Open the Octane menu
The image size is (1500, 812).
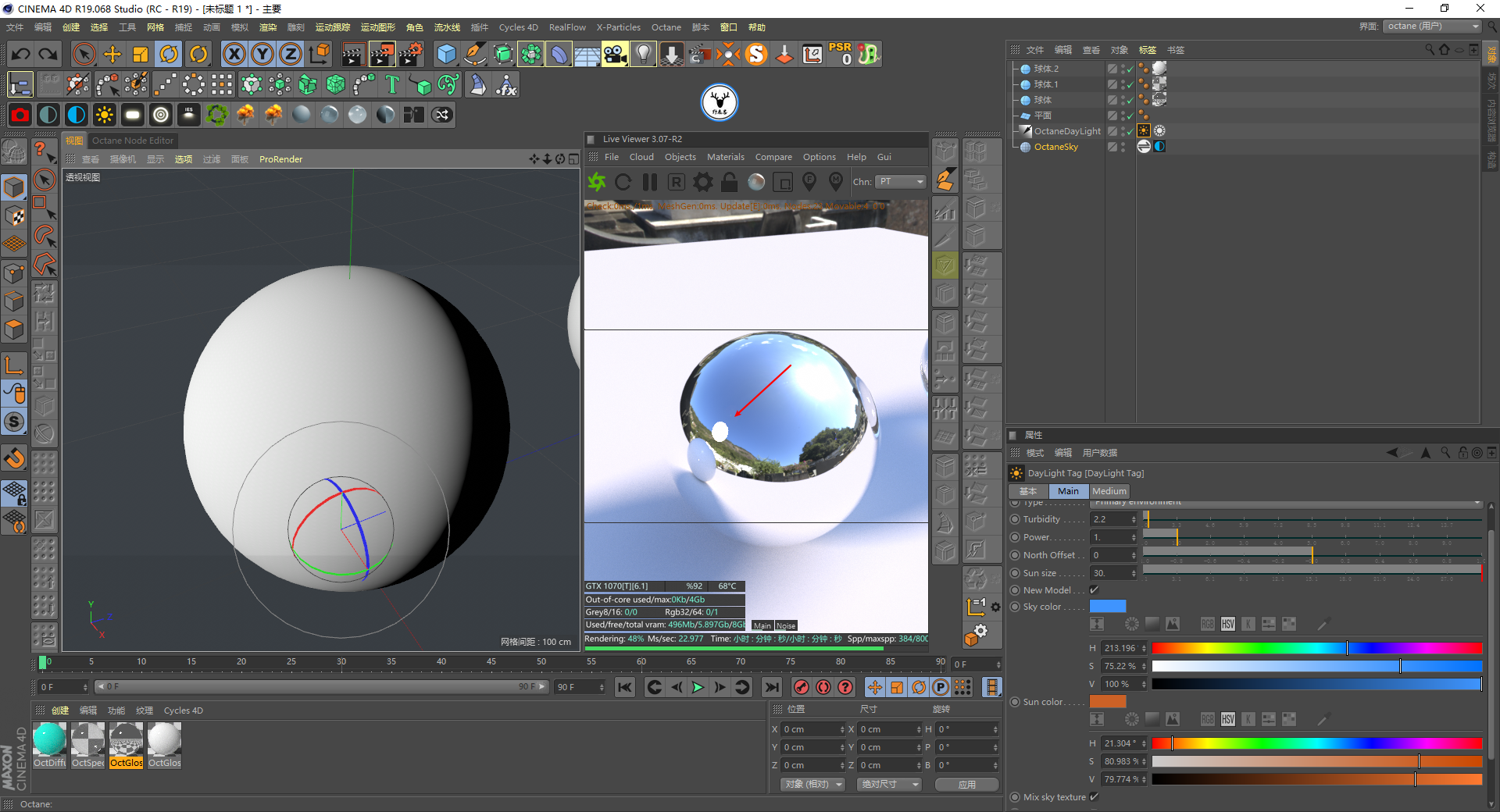tap(666, 27)
